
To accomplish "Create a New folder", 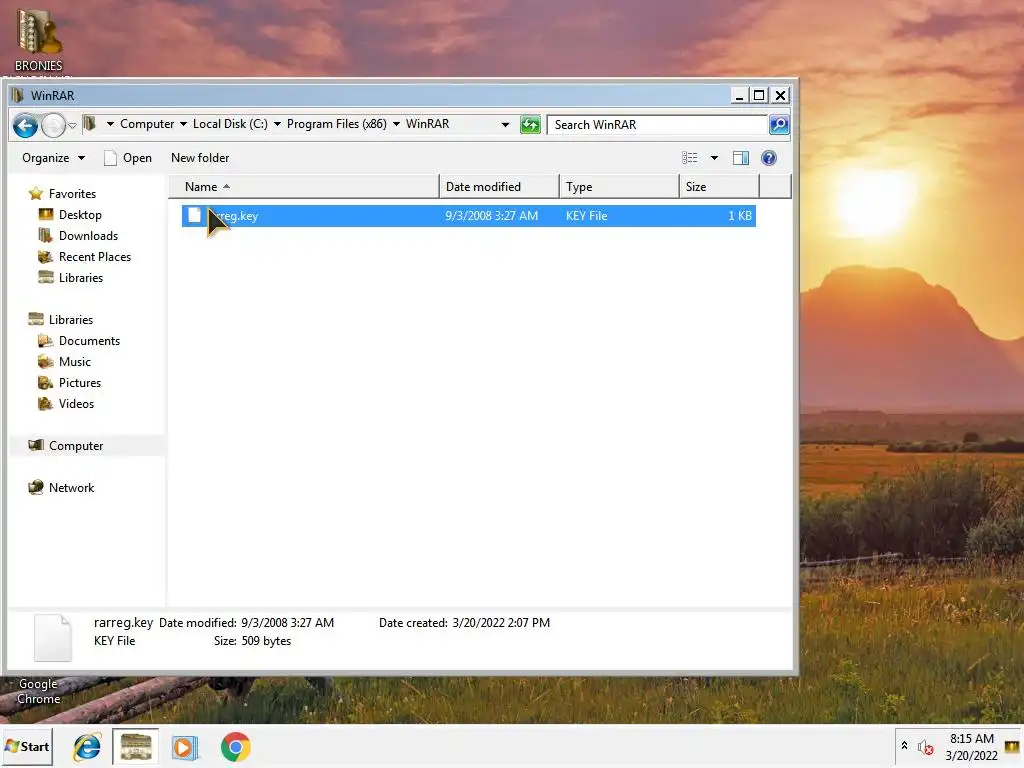I will [x=200, y=158].
